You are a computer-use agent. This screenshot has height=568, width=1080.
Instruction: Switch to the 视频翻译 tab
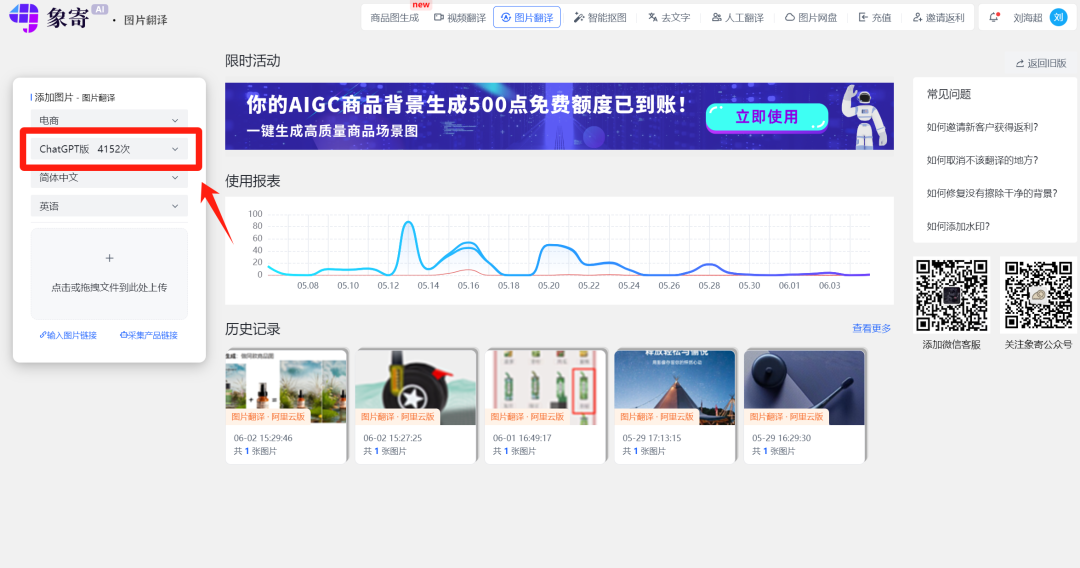tap(459, 17)
